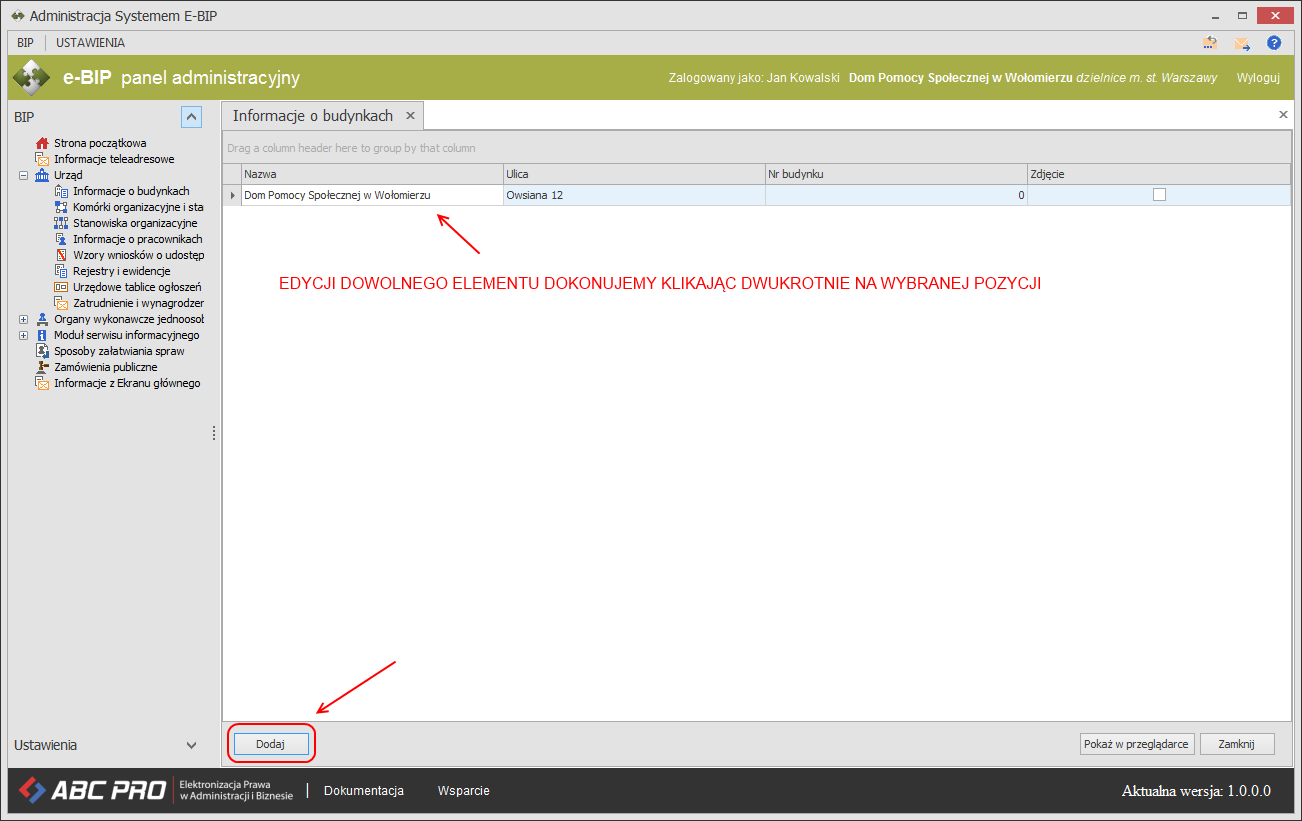The width and height of the screenshot is (1302, 821).
Task: Toggle the Zdjęcie checkbox for Dom Pomocy row
Action: [x=1159, y=195]
